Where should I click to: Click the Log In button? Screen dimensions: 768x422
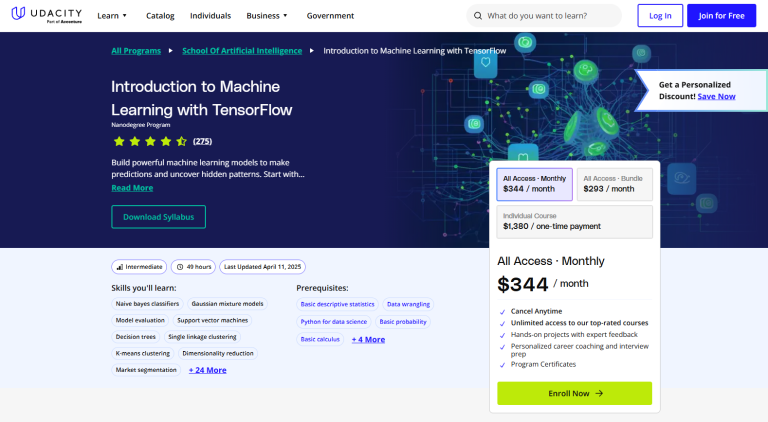click(660, 16)
